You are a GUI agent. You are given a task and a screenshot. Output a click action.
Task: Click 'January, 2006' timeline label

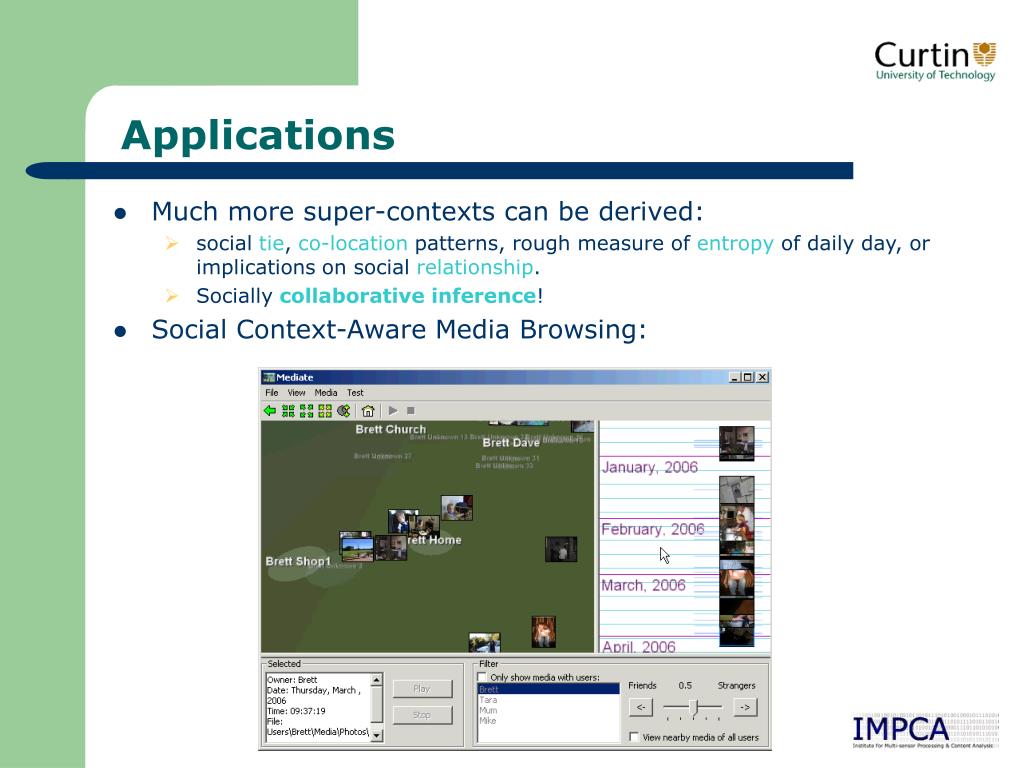tap(649, 467)
